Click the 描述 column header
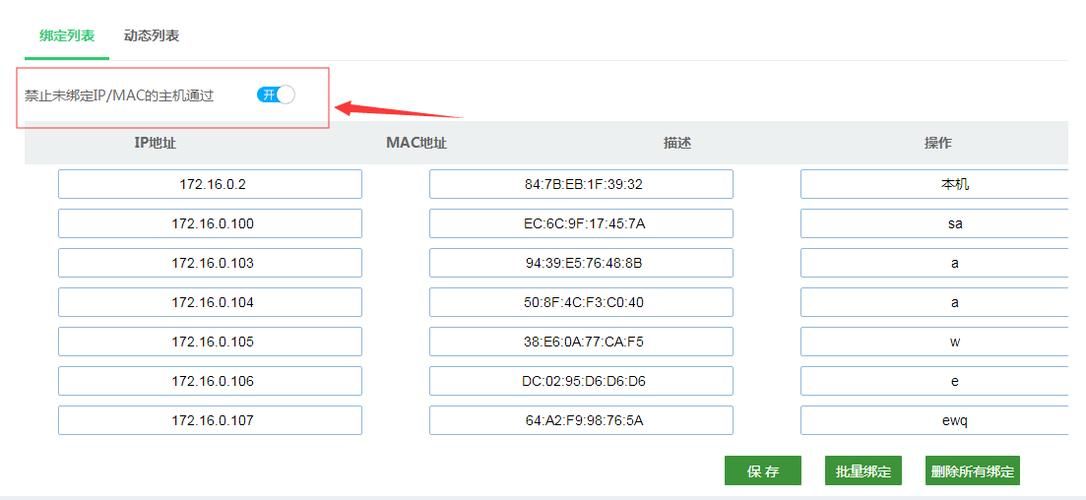The width and height of the screenshot is (1086, 500). tap(677, 143)
